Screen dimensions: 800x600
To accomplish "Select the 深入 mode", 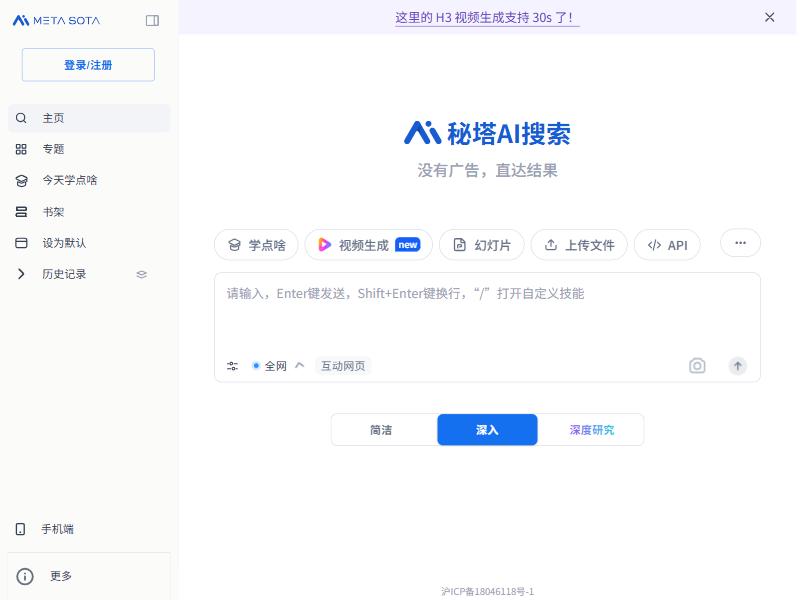I will pyautogui.click(x=487, y=430).
